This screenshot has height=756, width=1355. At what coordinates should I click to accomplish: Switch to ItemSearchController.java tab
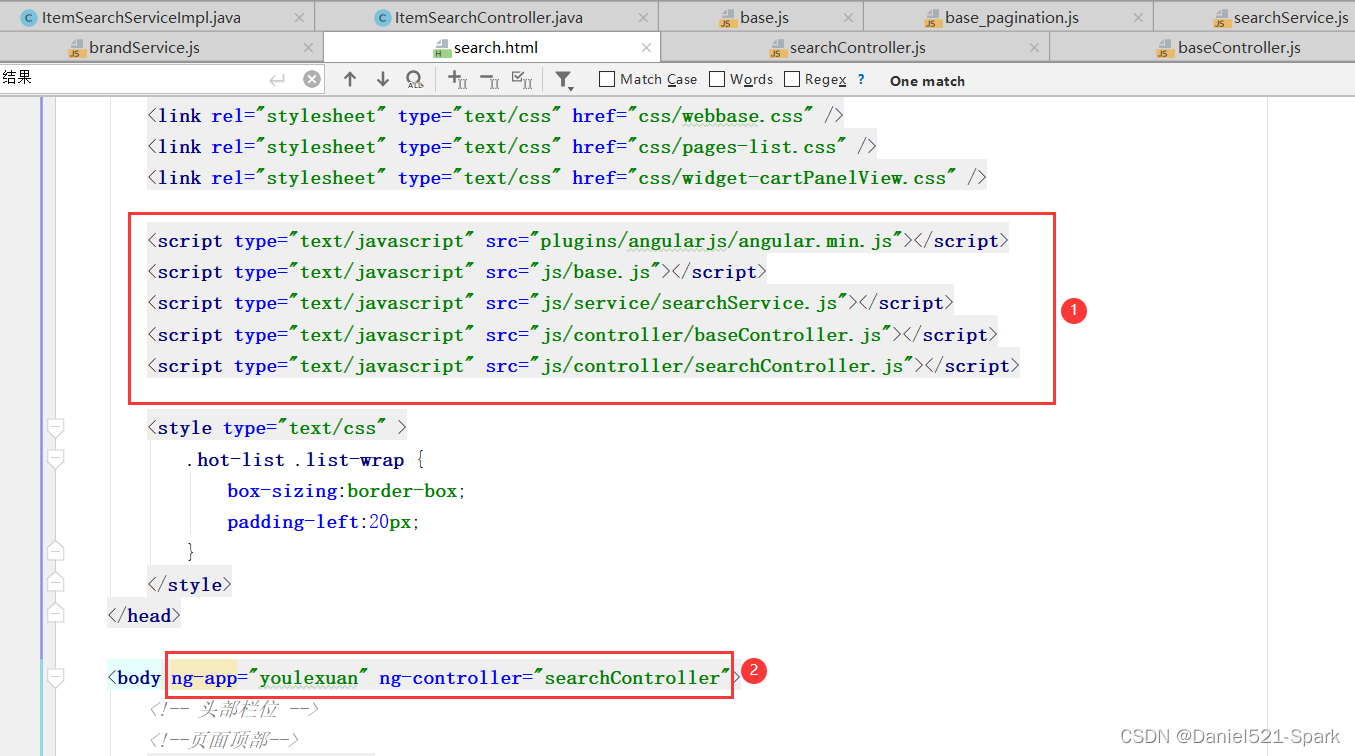(488, 17)
